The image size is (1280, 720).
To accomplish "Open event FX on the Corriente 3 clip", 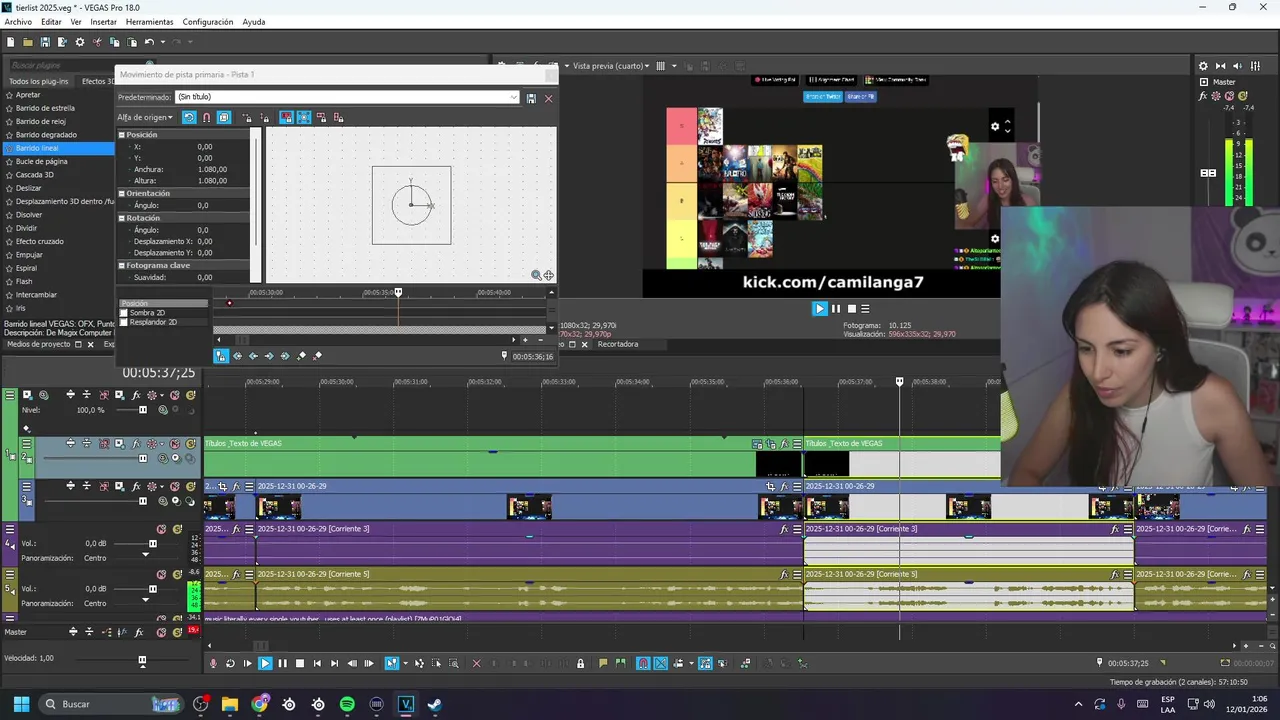I will [784, 529].
